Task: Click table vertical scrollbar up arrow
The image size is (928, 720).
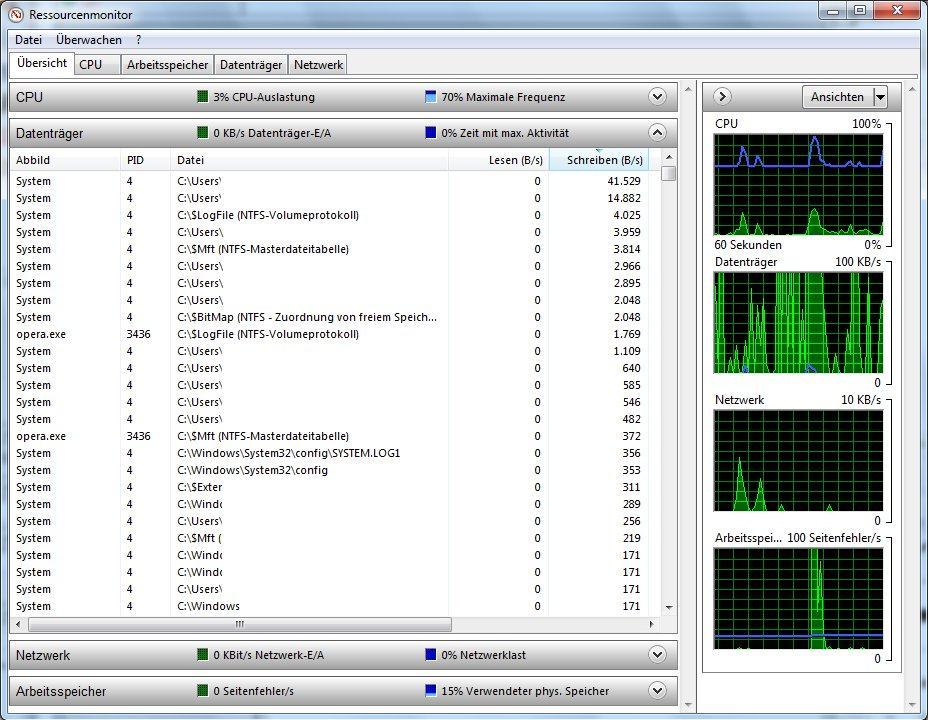Action: click(669, 157)
